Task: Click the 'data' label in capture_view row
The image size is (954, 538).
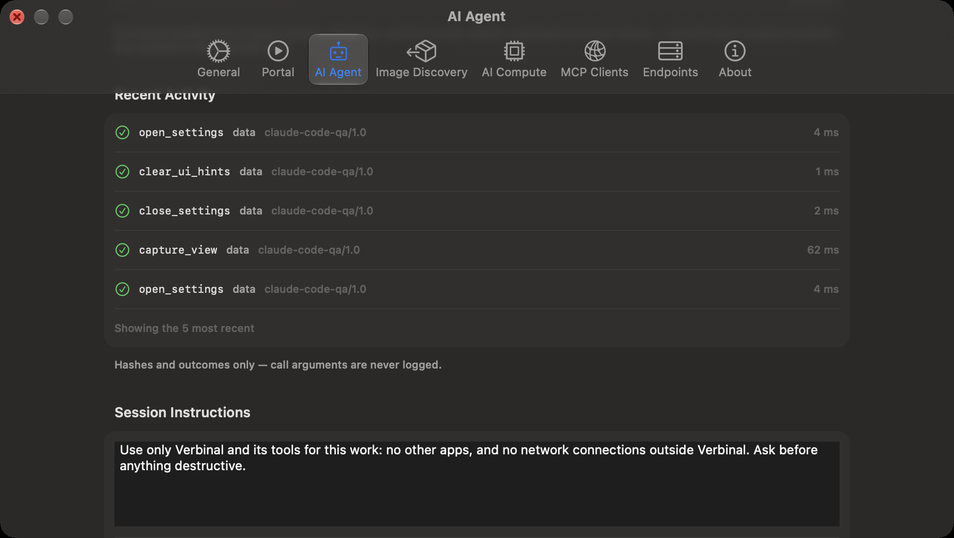Action: coord(238,250)
